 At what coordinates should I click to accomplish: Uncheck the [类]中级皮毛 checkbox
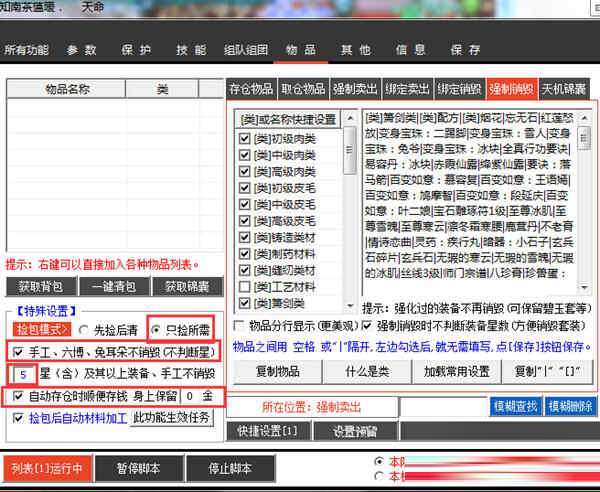click(245, 204)
